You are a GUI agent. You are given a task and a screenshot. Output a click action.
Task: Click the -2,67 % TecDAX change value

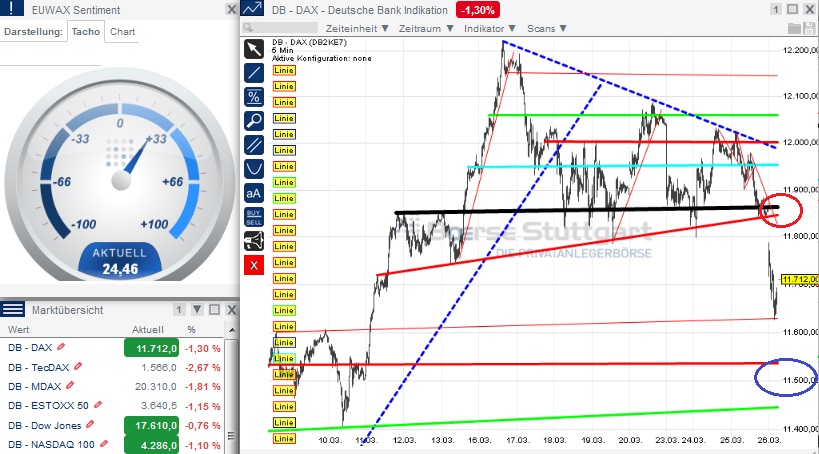pyautogui.click(x=203, y=368)
